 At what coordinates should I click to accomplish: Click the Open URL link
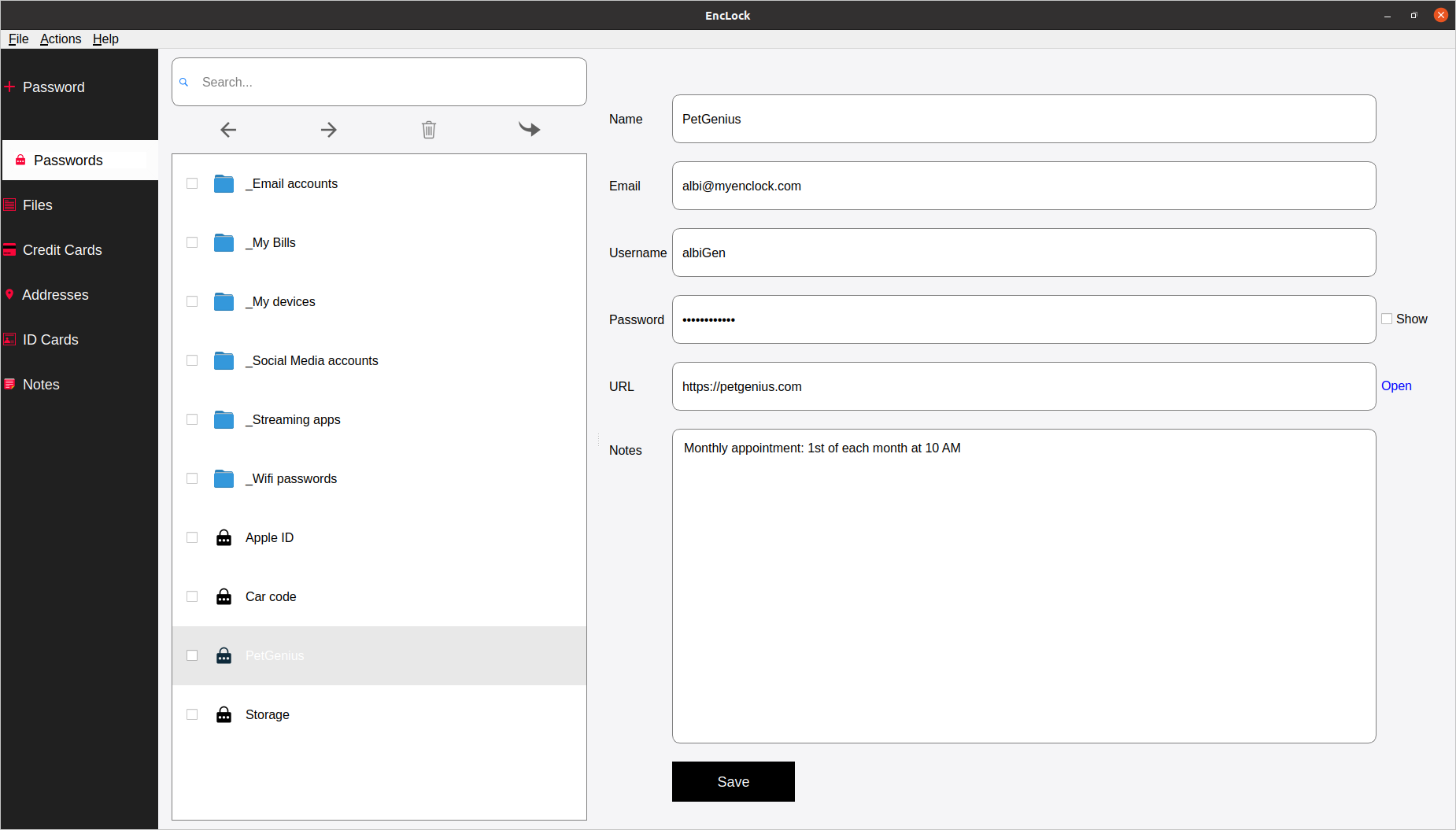[1396, 386]
